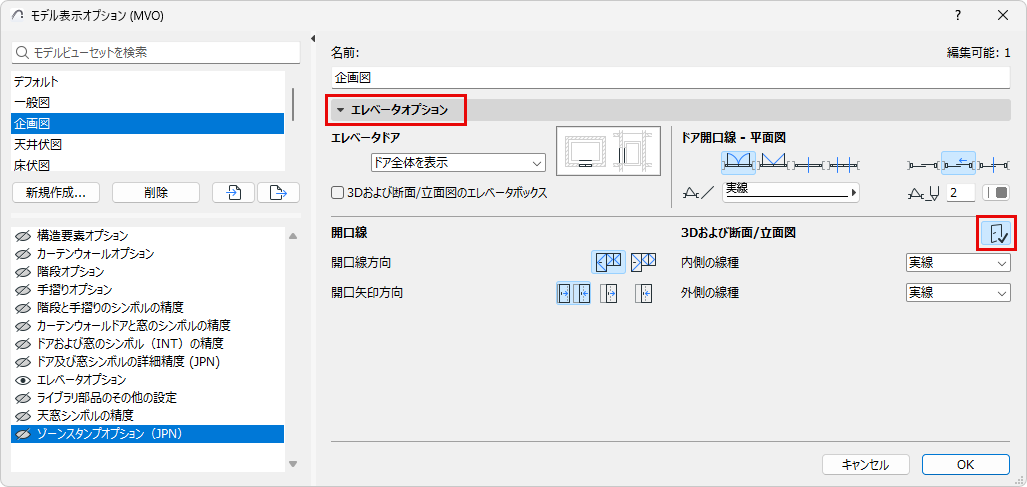Open the door opening line type 実線 popup
Image resolution: width=1027 pixels, height=487 pixels.
[x=791, y=192]
